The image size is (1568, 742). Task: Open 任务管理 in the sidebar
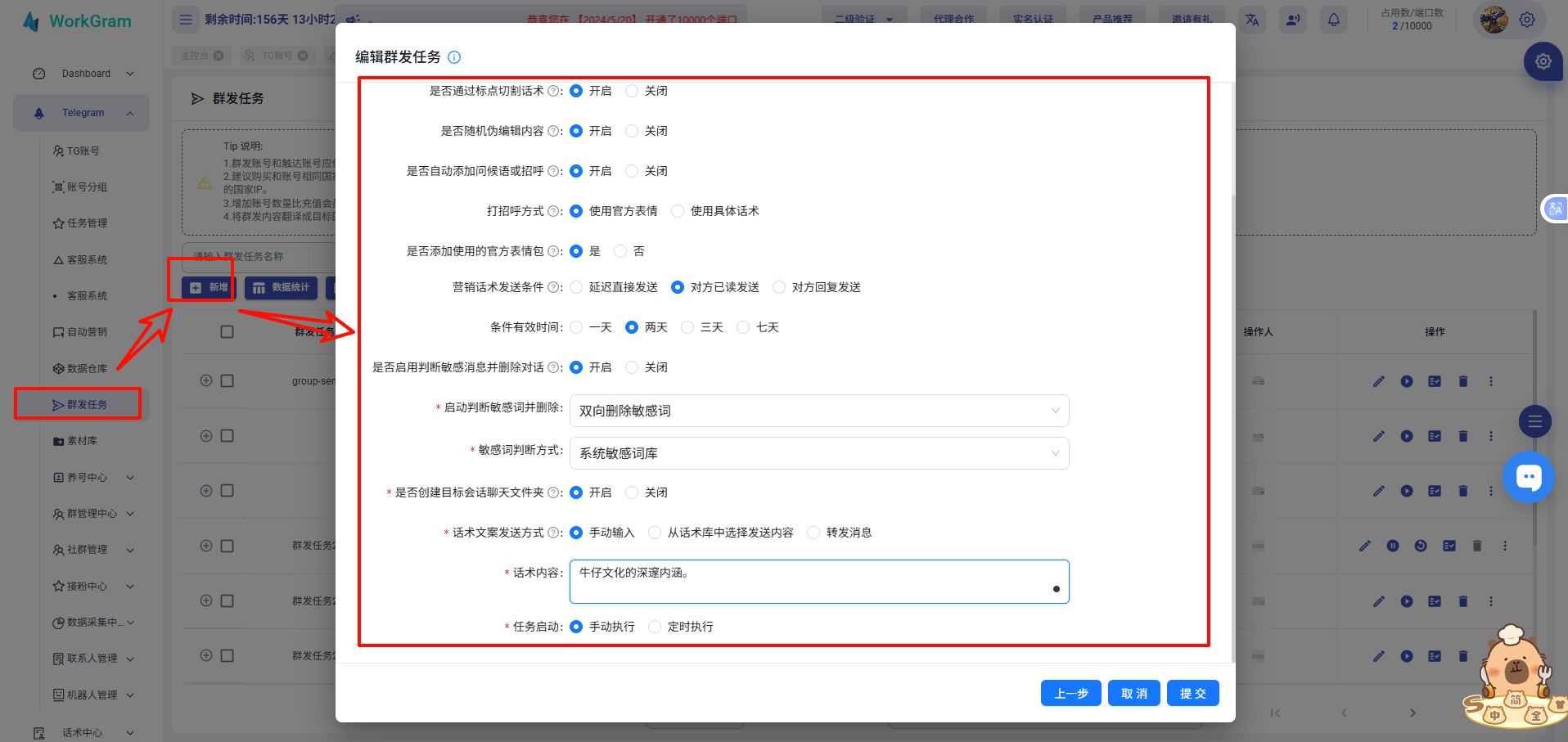pos(87,223)
